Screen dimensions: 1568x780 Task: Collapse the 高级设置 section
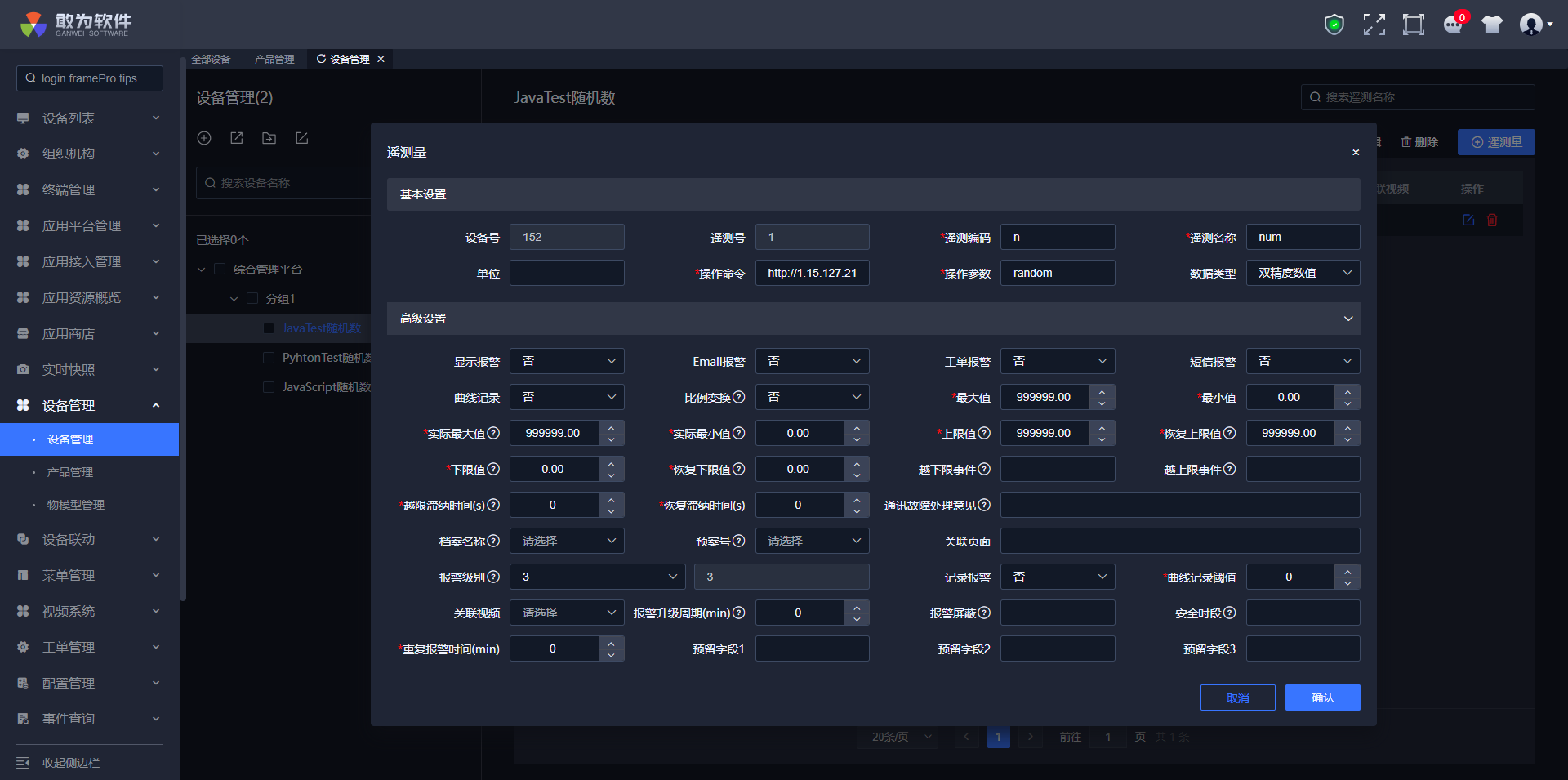(1347, 319)
